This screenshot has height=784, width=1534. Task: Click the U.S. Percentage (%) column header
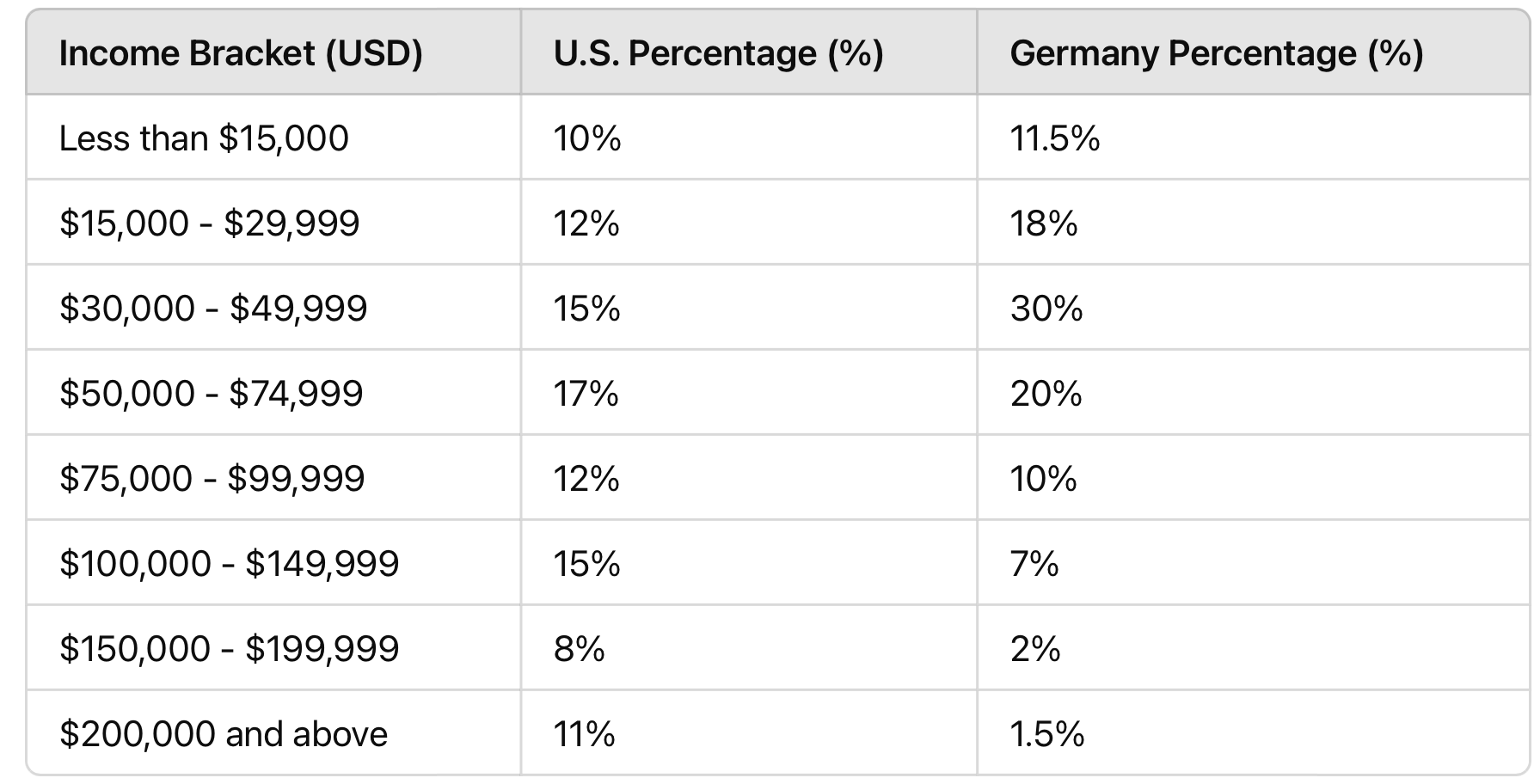tap(718, 53)
